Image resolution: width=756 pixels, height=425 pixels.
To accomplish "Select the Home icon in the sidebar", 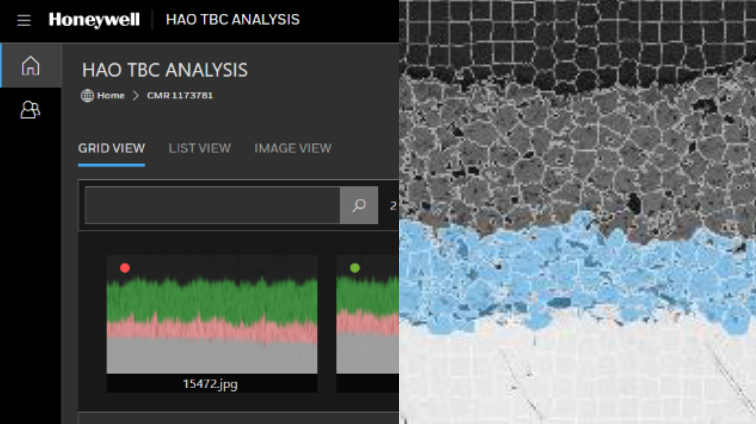I will [x=30, y=66].
